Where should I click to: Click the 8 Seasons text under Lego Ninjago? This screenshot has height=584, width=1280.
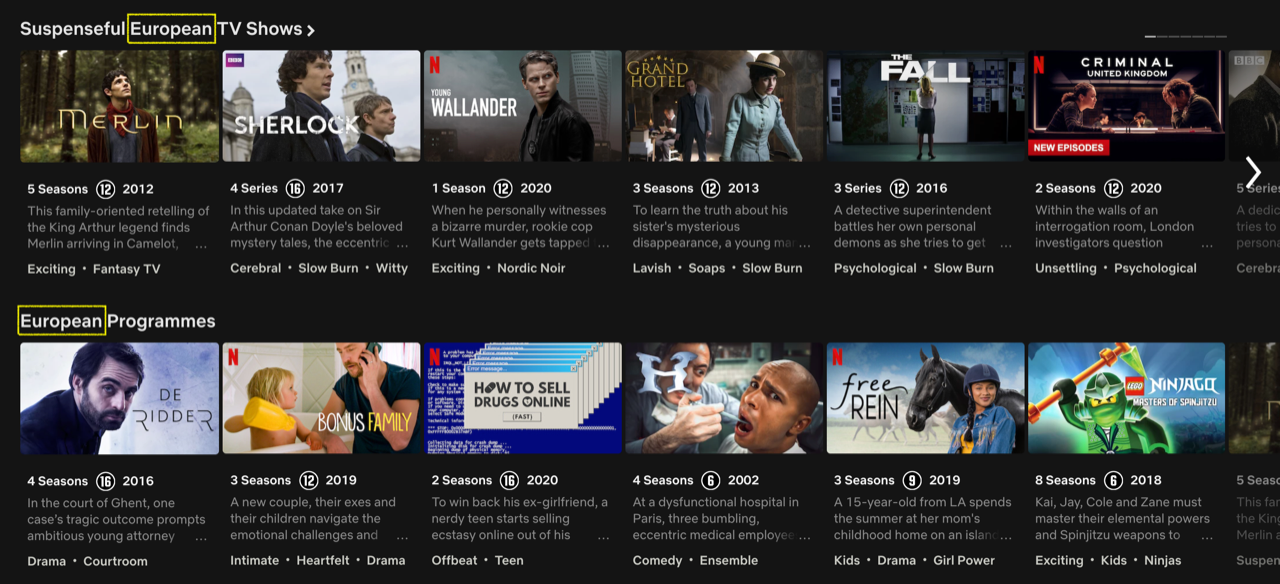click(1066, 481)
